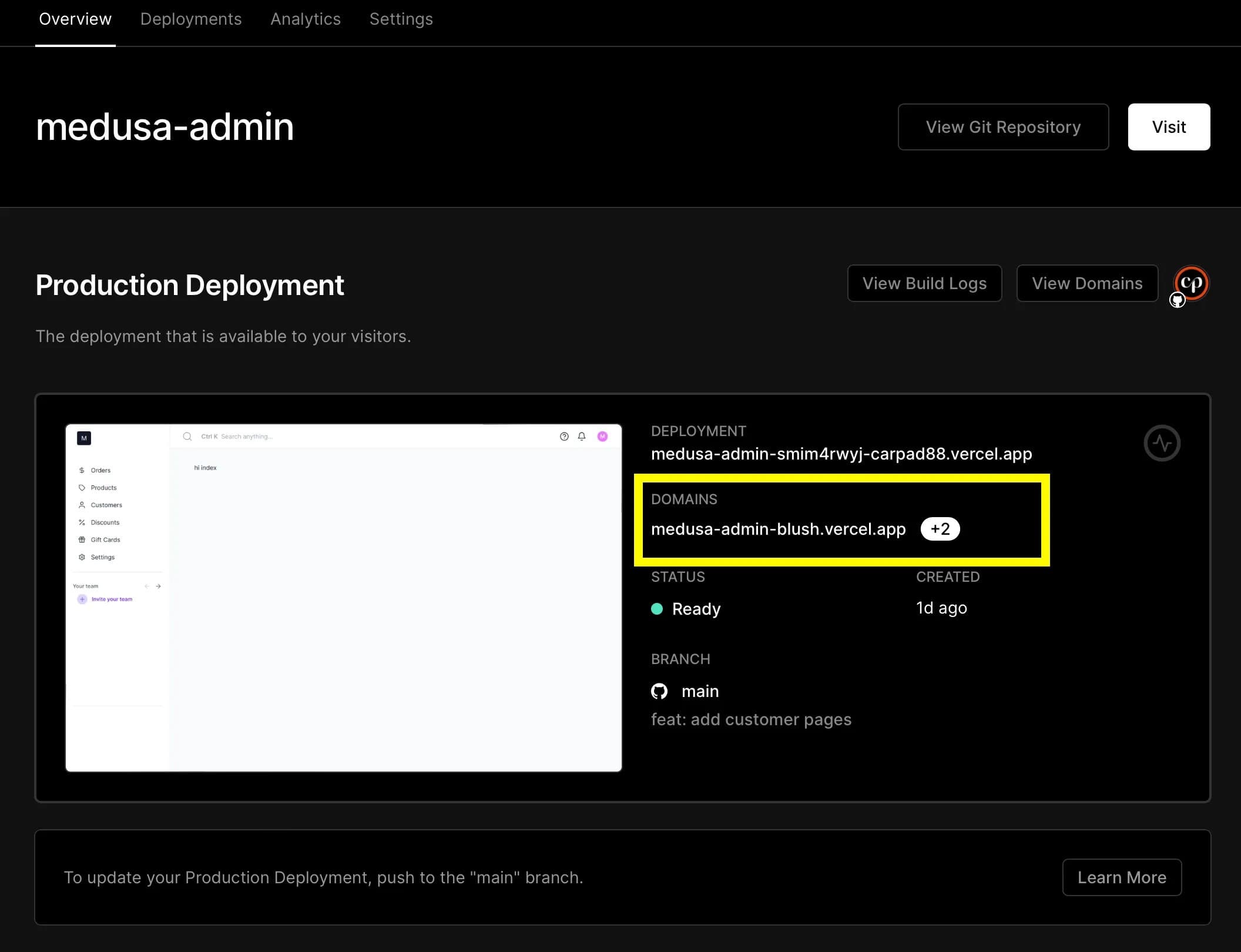Click the Visit button
Viewport: 1241px width, 952px height.
pyautogui.click(x=1169, y=127)
